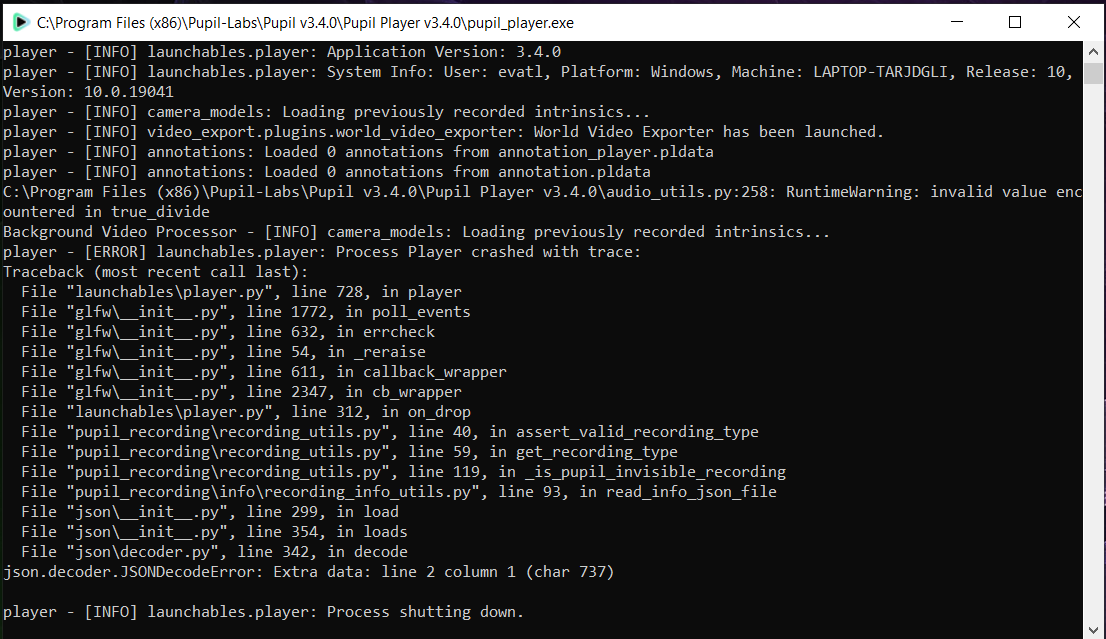
Task: Click the scrollbar down arrow
Action: [1093, 630]
